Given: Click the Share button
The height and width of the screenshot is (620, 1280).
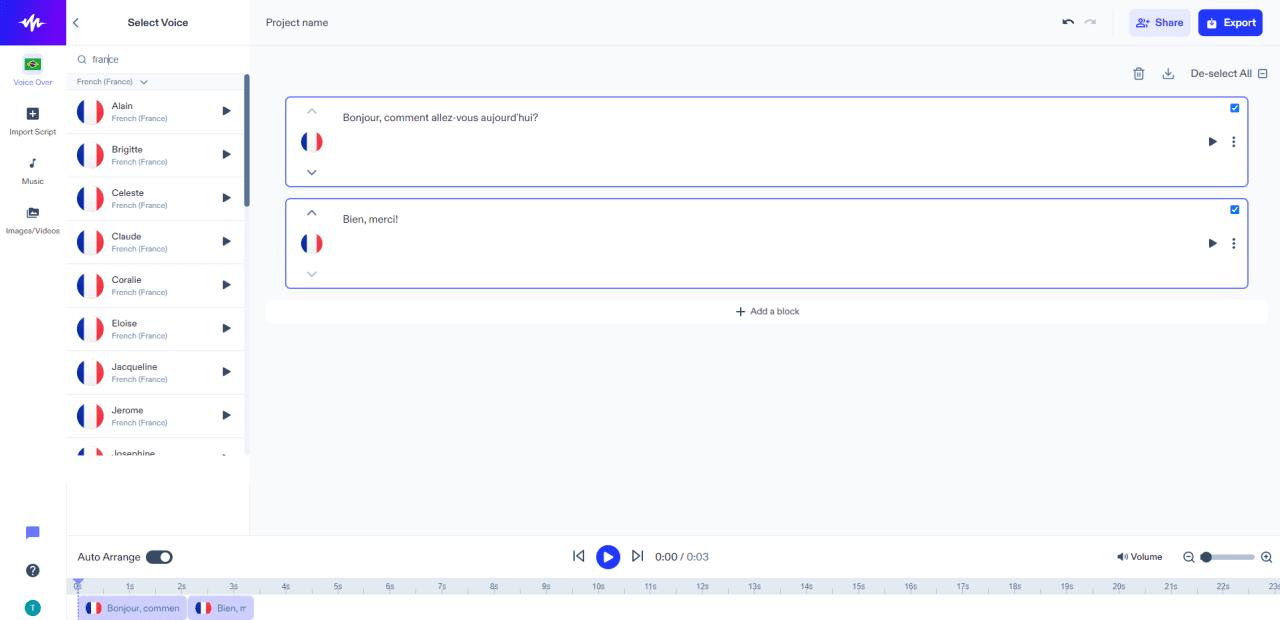Looking at the screenshot, I should click(1159, 22).
